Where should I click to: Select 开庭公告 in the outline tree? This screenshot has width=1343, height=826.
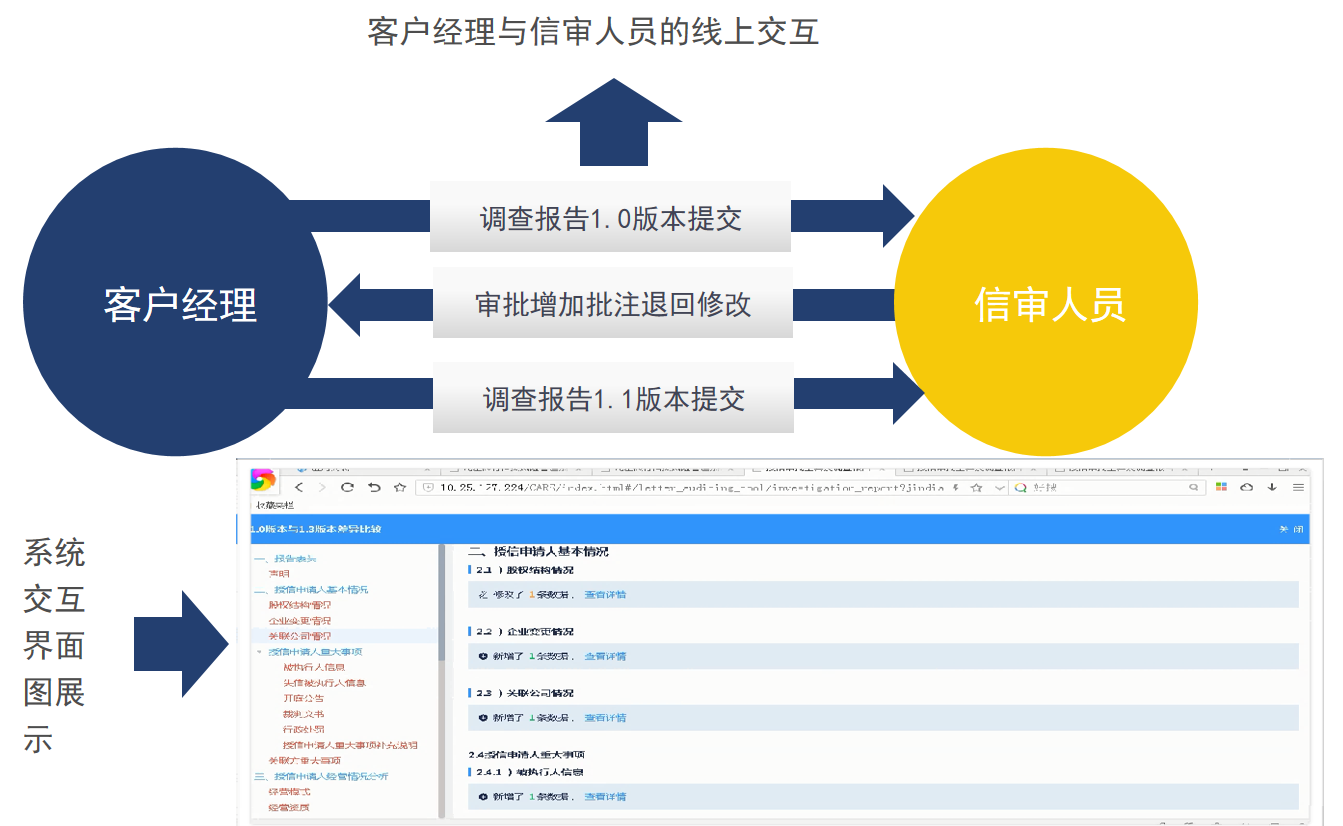coord(304,698)
